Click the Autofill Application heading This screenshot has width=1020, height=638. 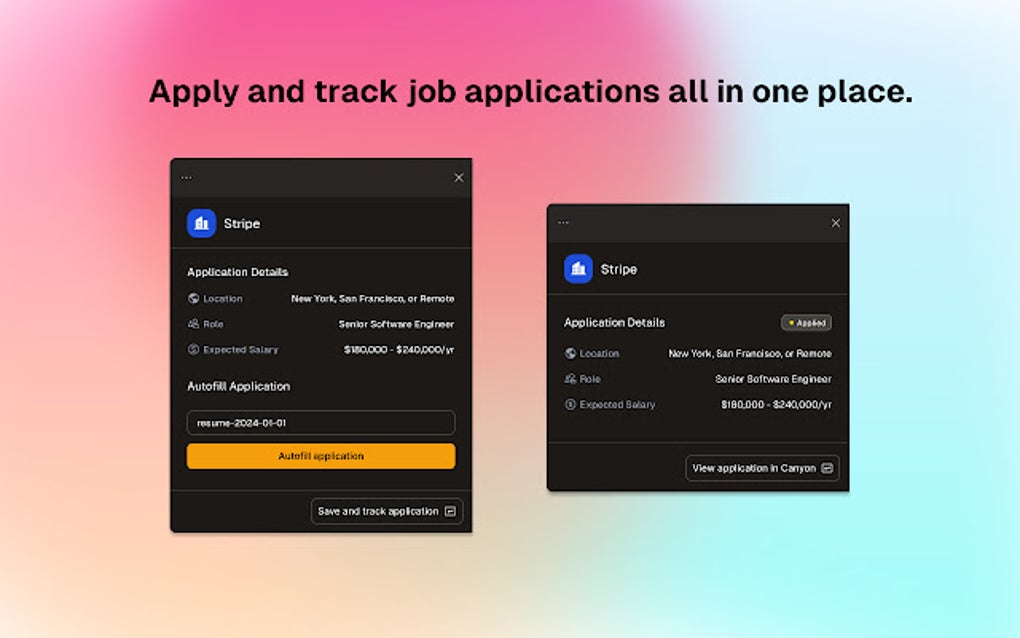pyautogui.click(x=239, y=386)
